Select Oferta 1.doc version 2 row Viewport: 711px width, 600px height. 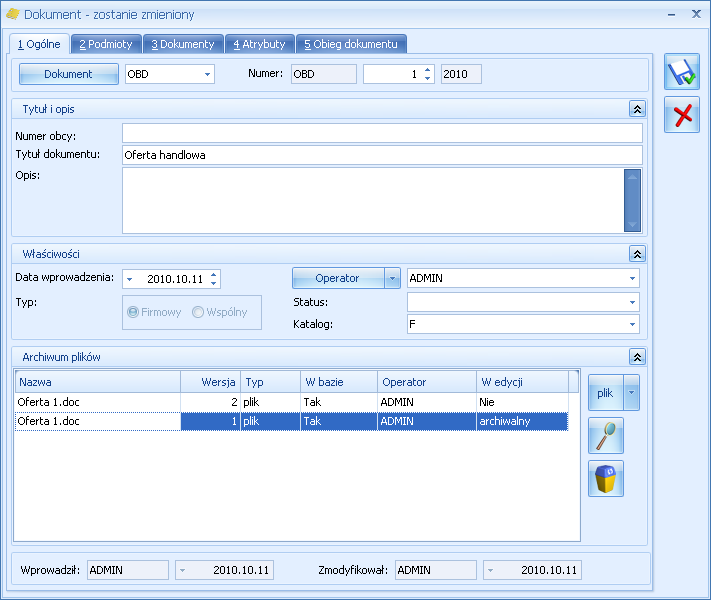click(x=292, y=402)
